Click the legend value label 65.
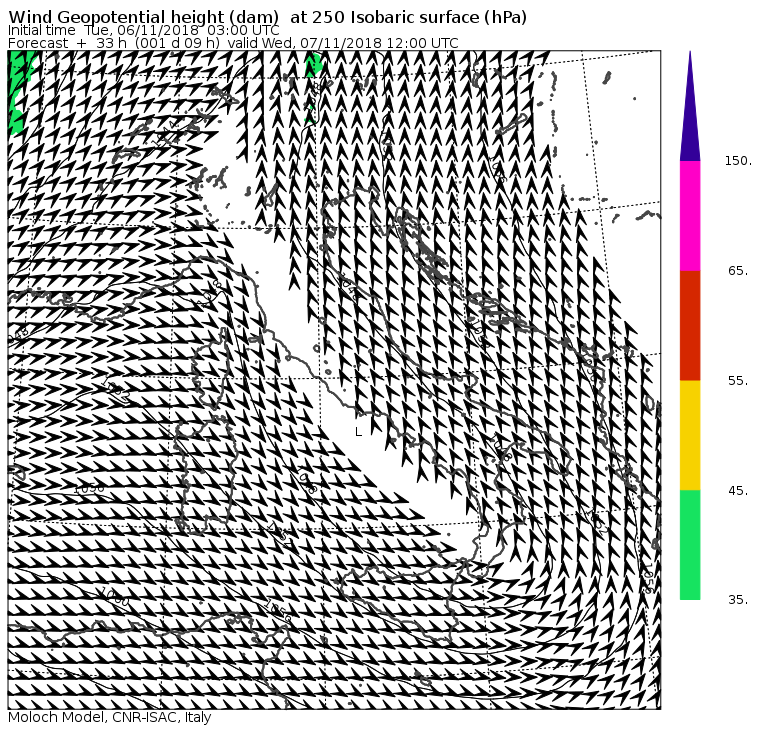 tap(738, 270)
